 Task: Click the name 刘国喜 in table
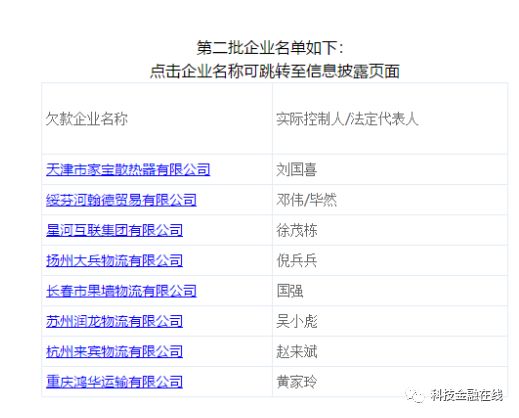[296, 169]
